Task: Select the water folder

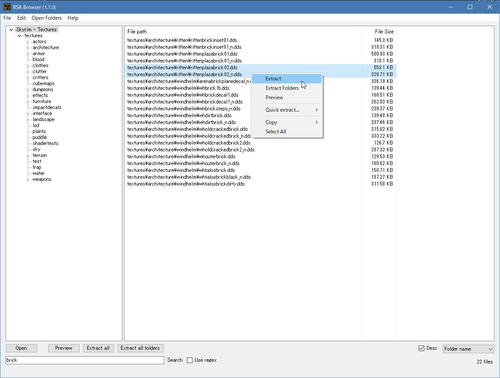Action: (x=38, y=174)
